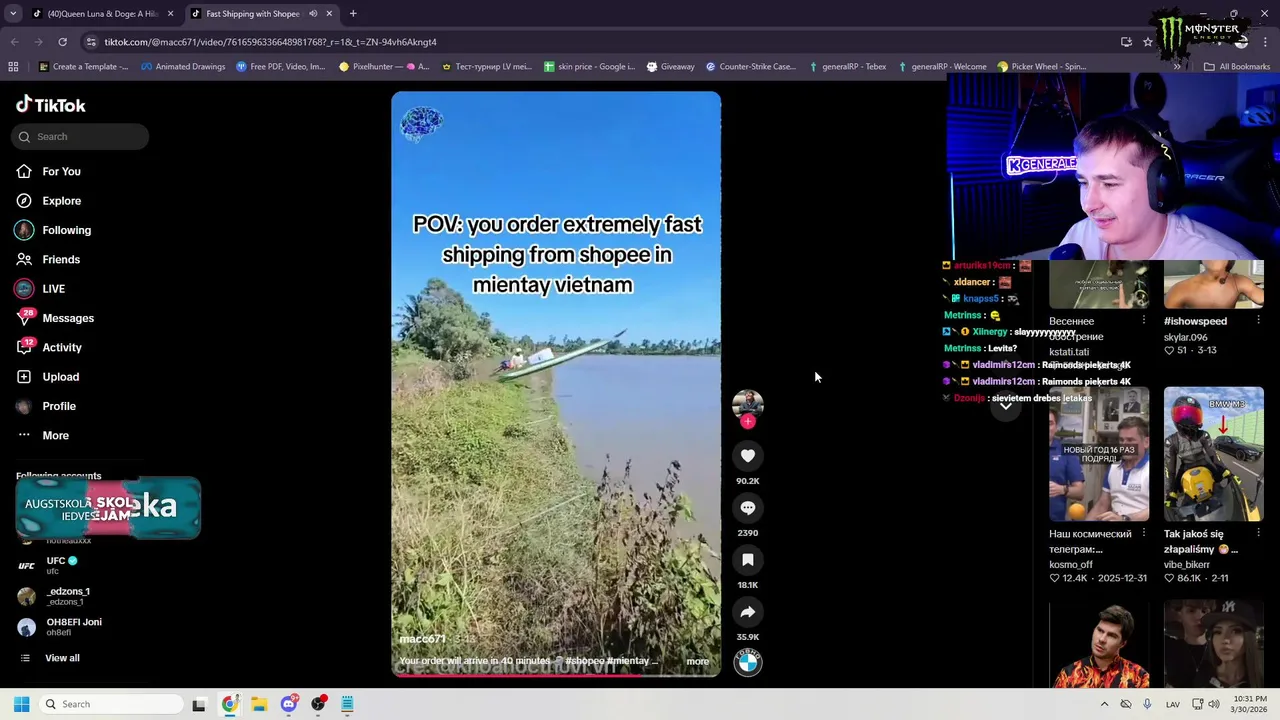Image resolution: width=1280 pixels, height=720 pixels.
Task: Open #ishowspeed video by skylar.096
Action: [x=1213, y=286]
